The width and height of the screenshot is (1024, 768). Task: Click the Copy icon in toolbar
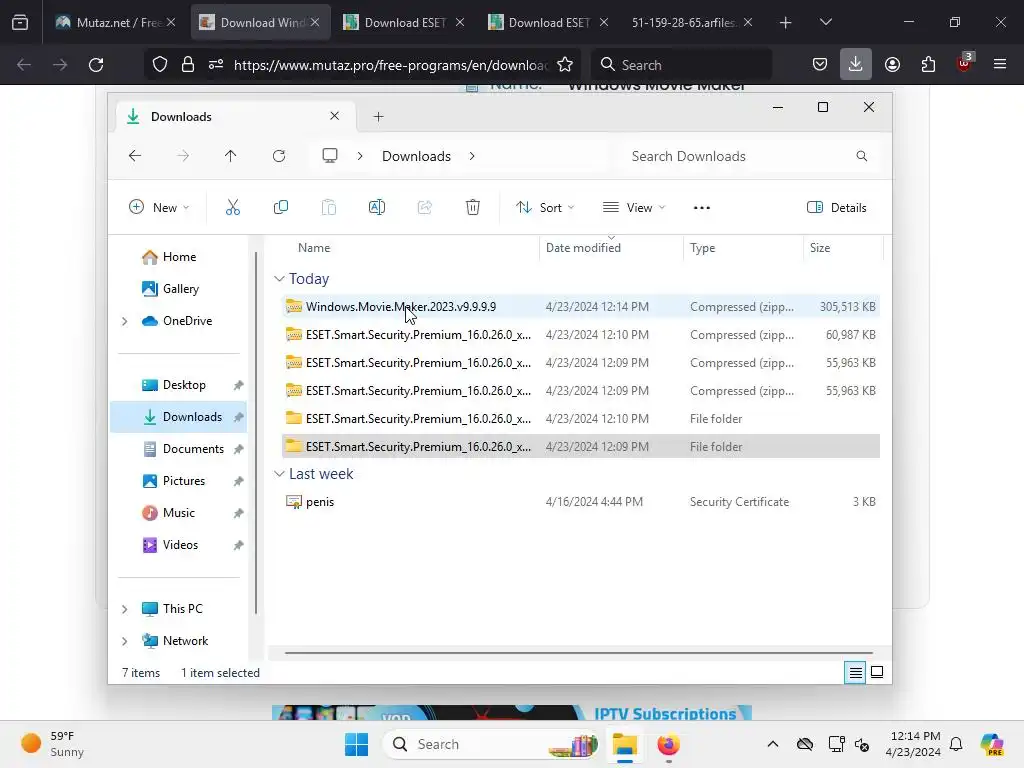click(281, 208)
